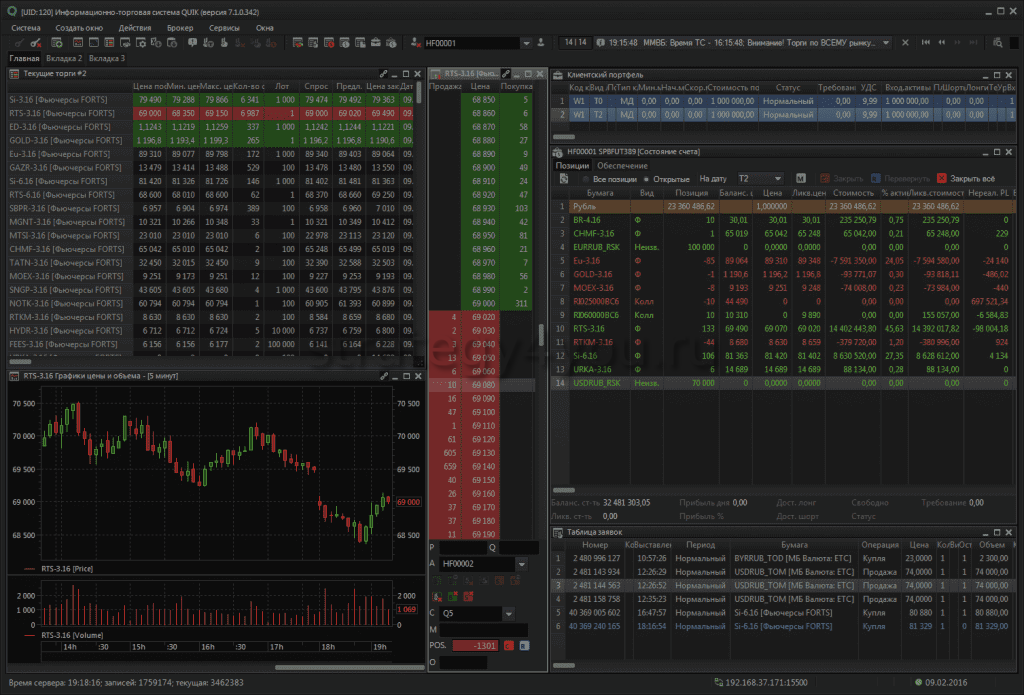Select the 'Открытые' radio button
The width and height of the screenshot is (1024, 695).
pyautogui.click(x=644, y=178)
